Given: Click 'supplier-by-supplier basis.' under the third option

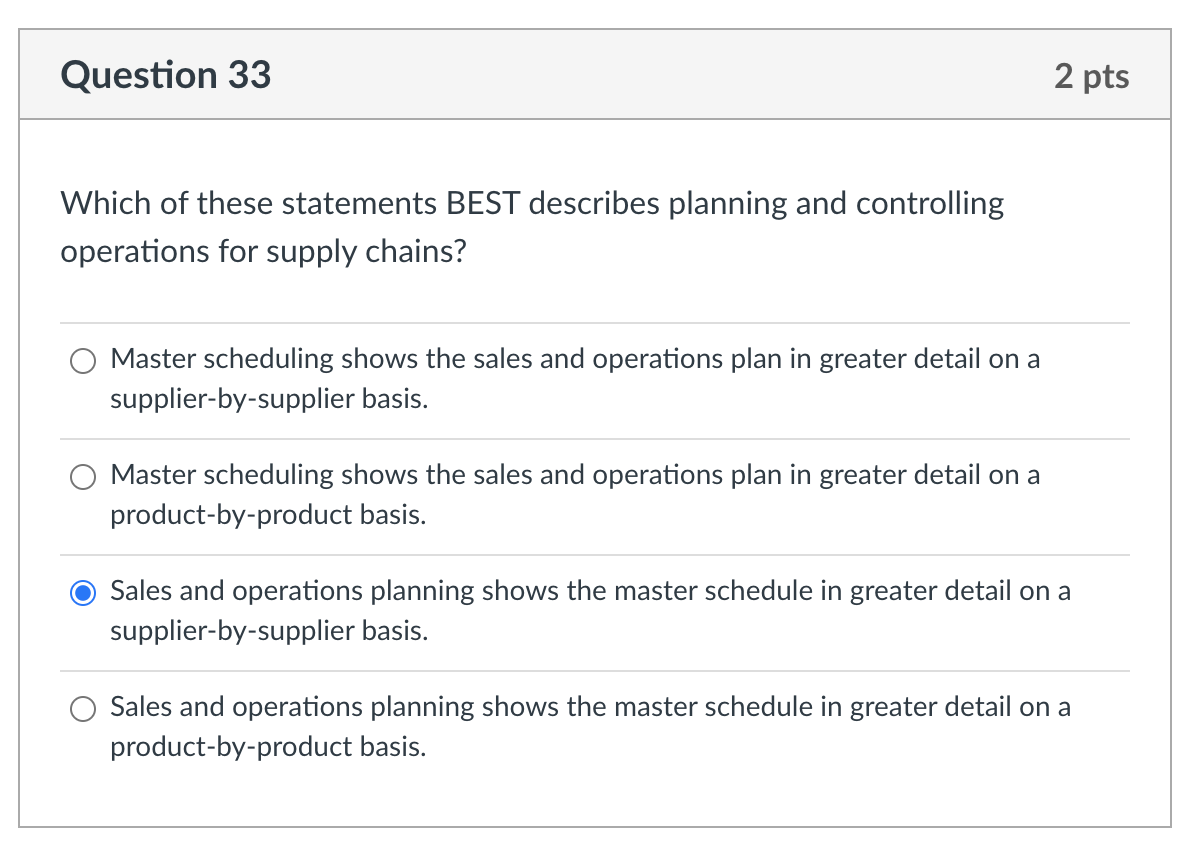Looking at the screenshot, I should coord(269,631).
